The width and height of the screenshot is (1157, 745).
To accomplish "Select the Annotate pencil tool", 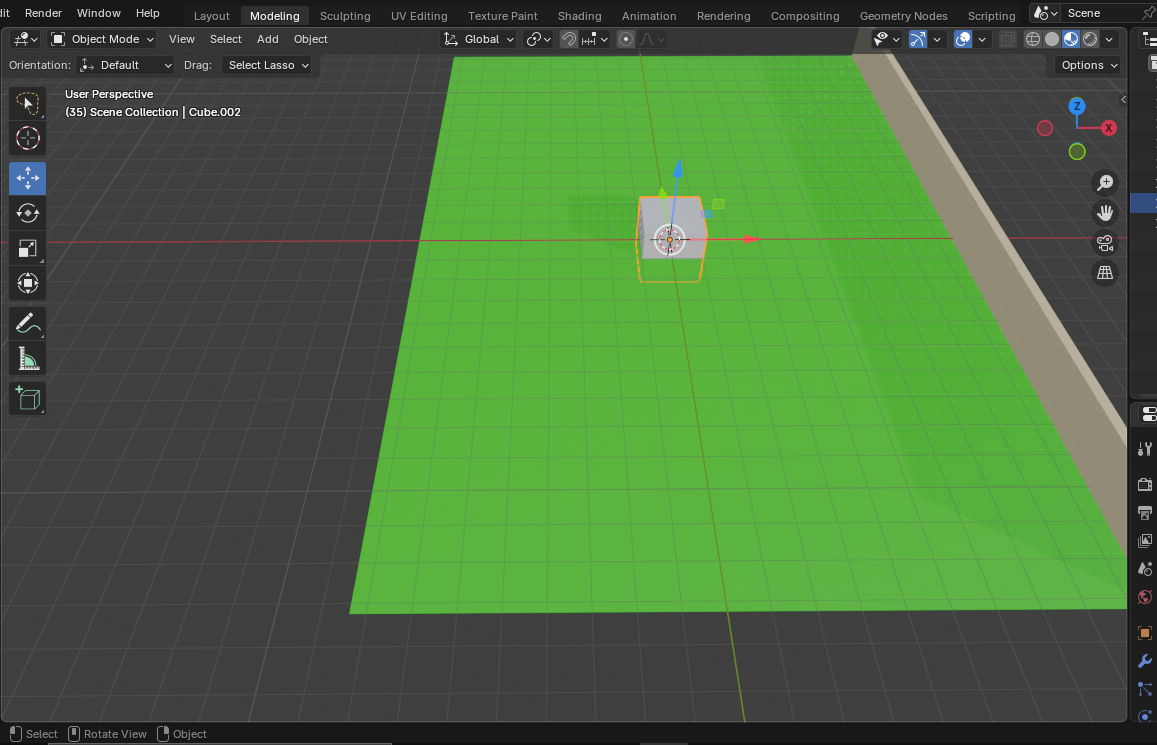I will point(27,323).
